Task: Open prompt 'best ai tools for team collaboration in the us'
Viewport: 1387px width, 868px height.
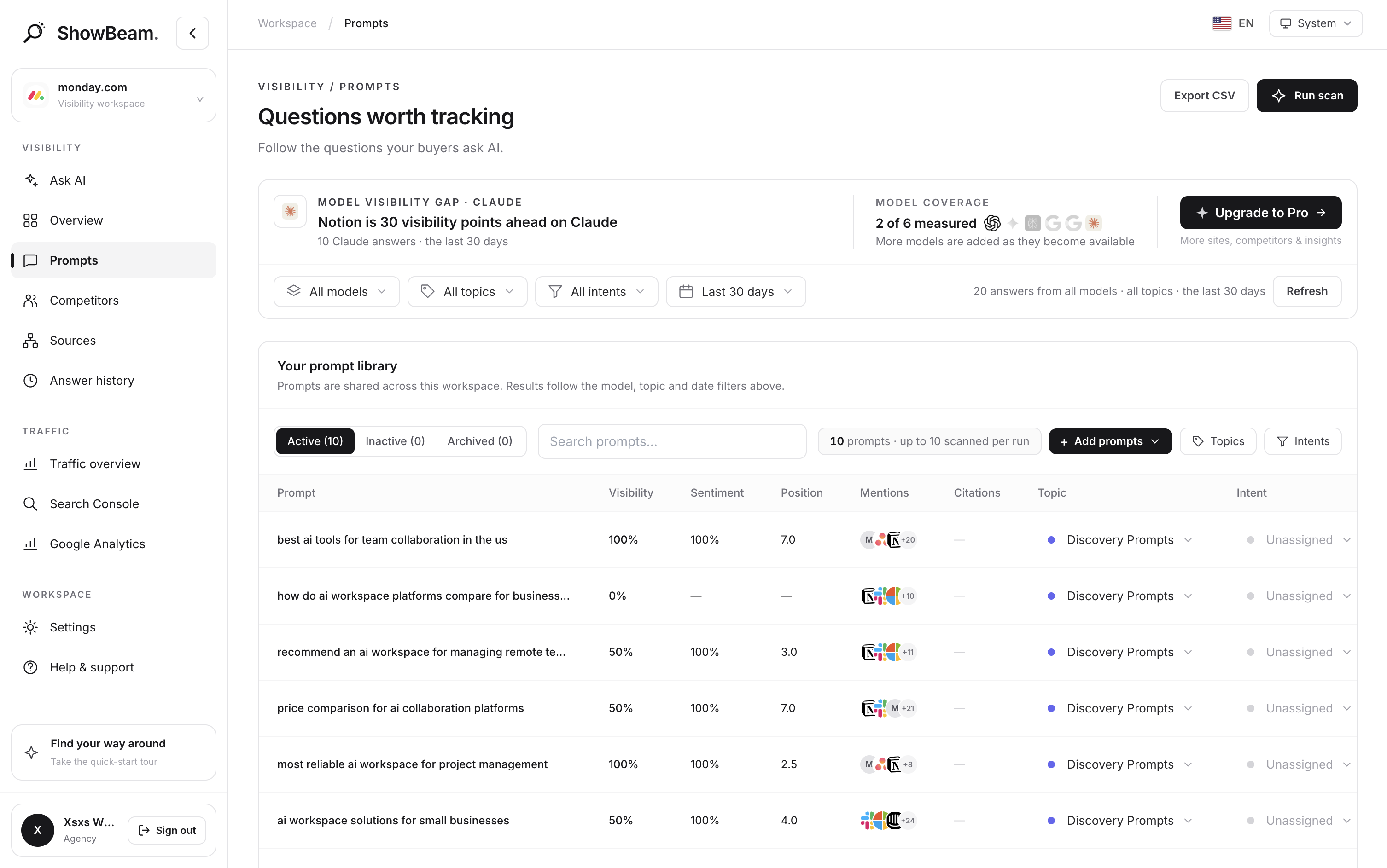Action: pos(392,540)
